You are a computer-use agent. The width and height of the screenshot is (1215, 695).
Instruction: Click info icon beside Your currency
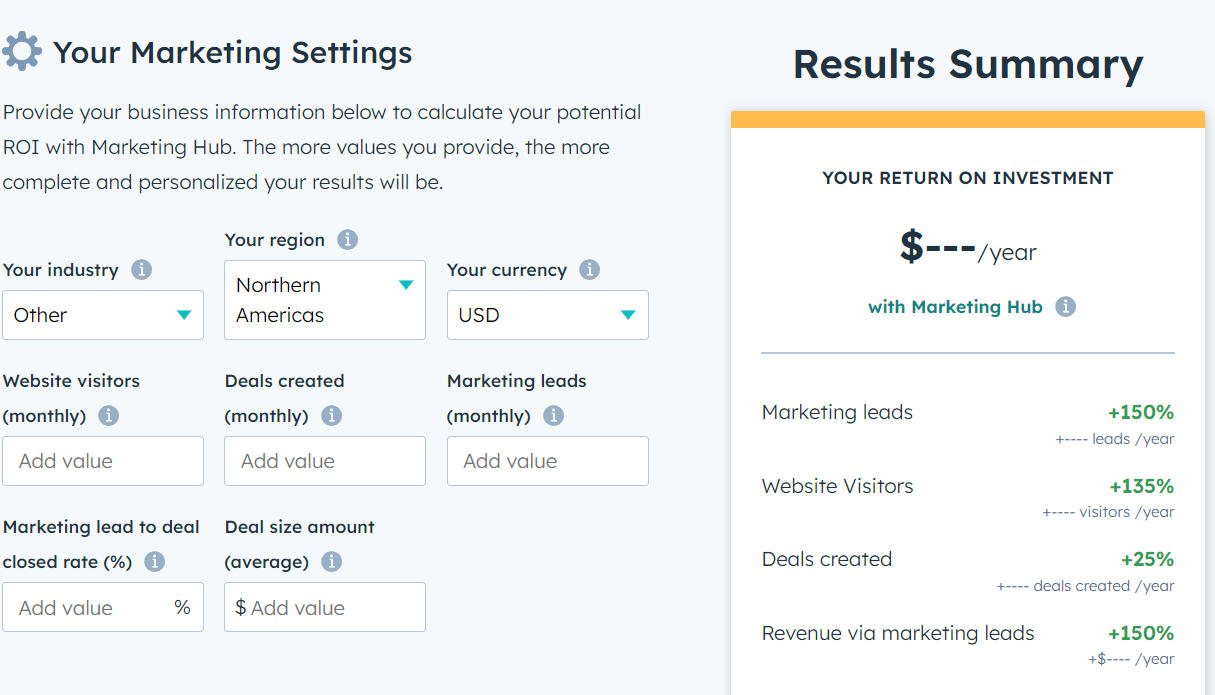(590, 270)
